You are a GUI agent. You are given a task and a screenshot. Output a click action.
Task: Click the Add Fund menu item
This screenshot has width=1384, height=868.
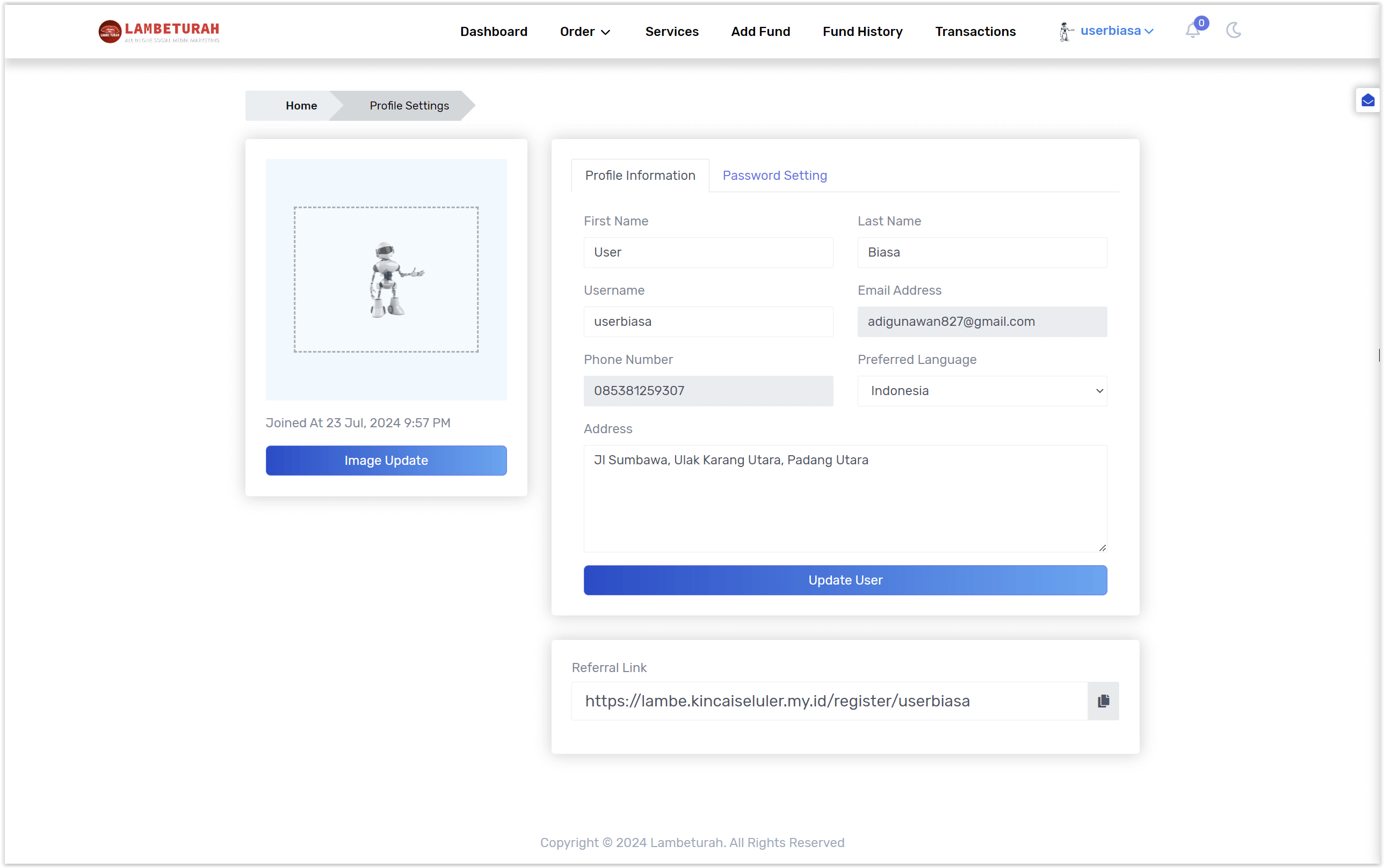coord(760,32)
